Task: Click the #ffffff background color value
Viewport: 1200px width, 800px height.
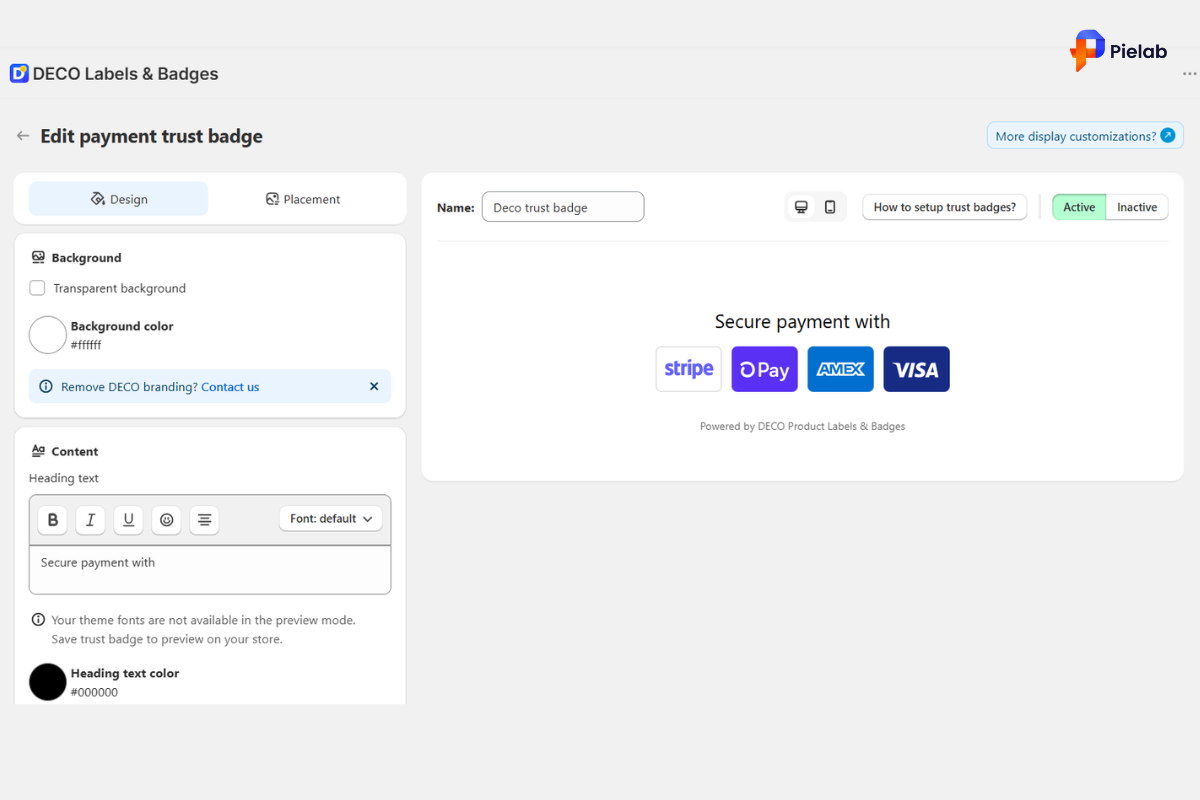Action: (86, 345)
